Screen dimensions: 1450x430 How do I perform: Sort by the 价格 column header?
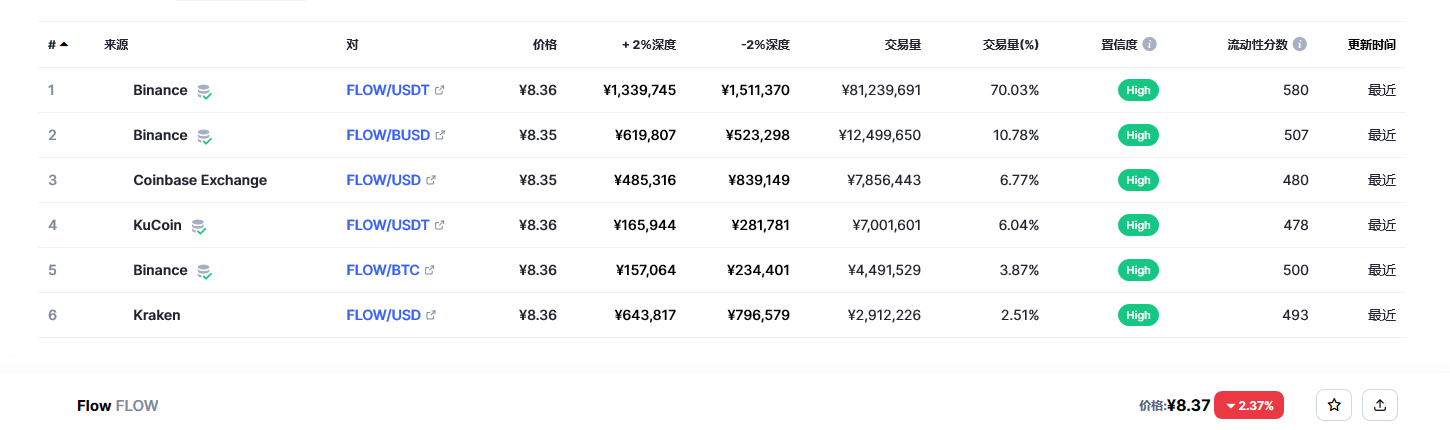click(x=545, y=45)
